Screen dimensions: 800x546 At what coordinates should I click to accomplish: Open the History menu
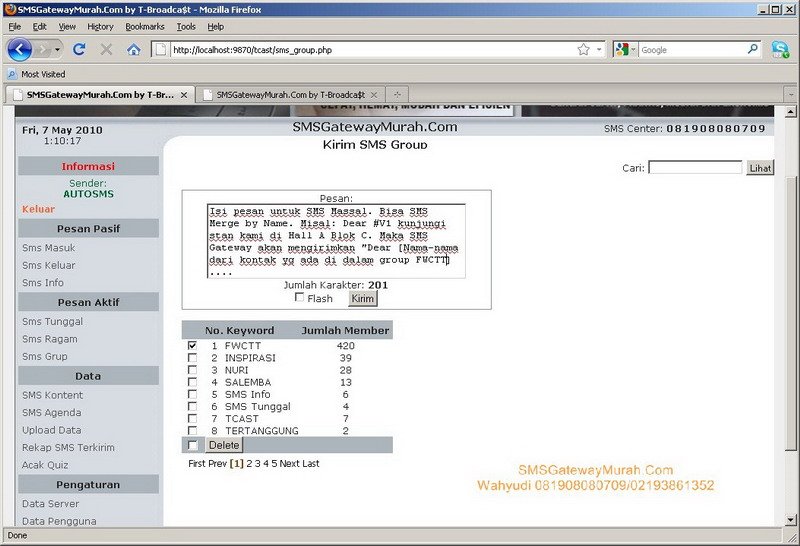pyautogui.click(x=100, y=27)
